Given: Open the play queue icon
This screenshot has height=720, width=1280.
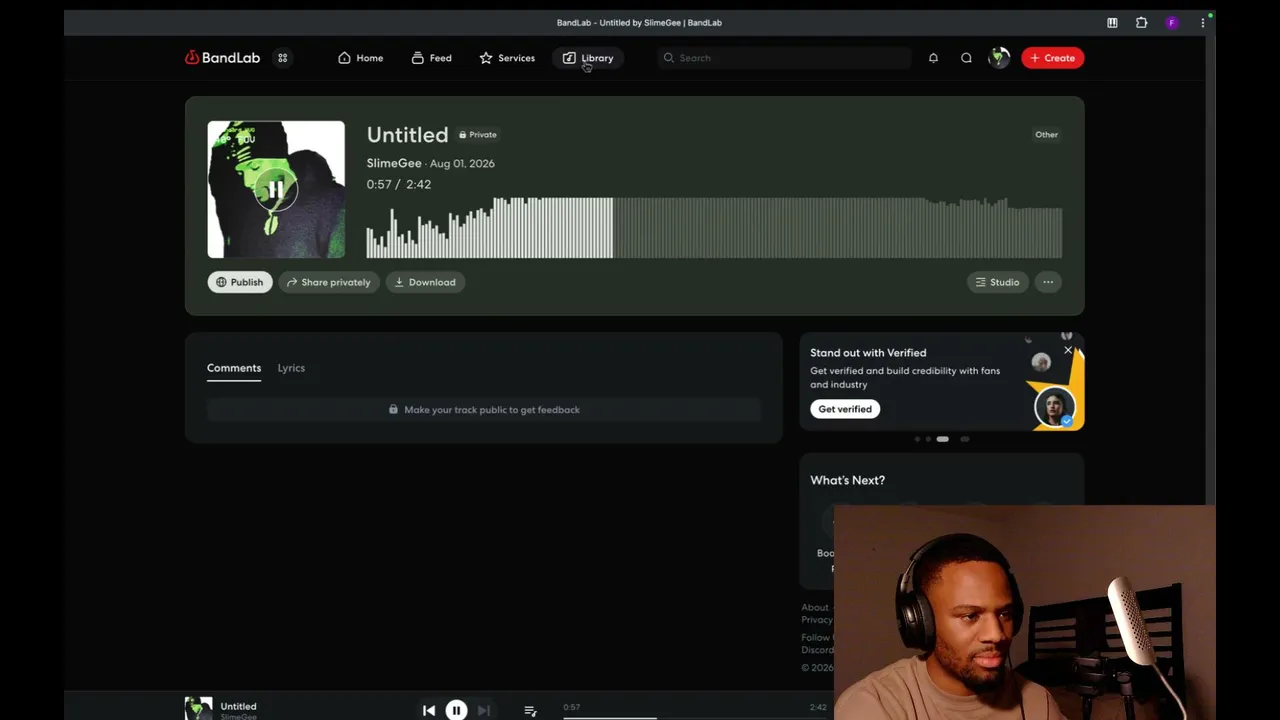Looking at the screenshot, I should click(x=530, y=710).
